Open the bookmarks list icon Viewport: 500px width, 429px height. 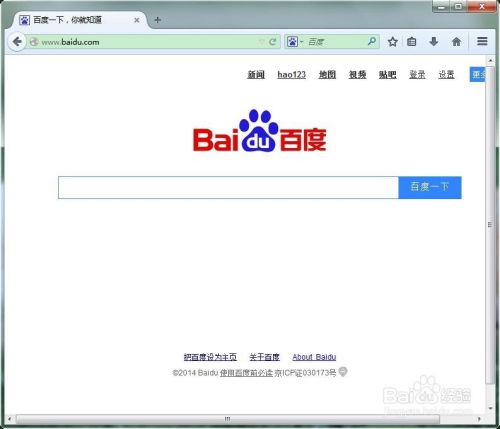tap(412, 42)
